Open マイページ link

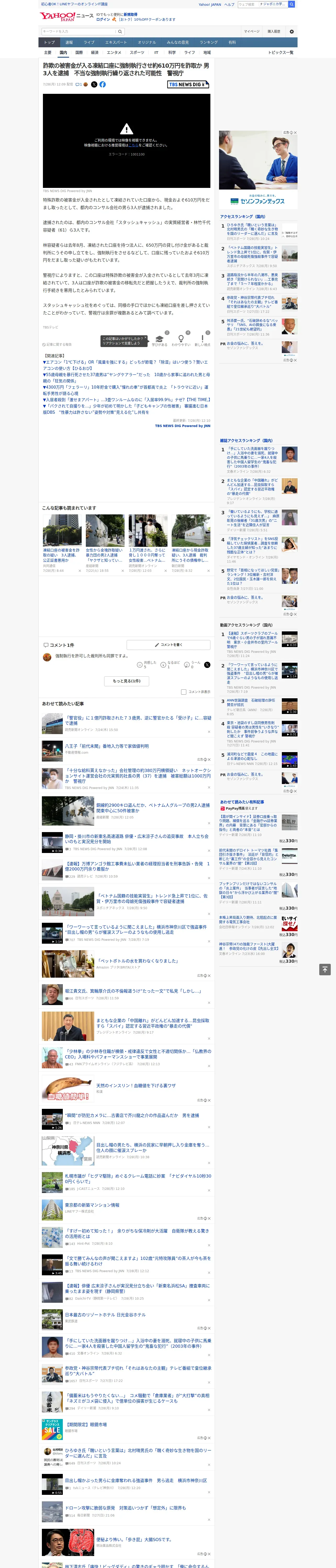[252, 32]
